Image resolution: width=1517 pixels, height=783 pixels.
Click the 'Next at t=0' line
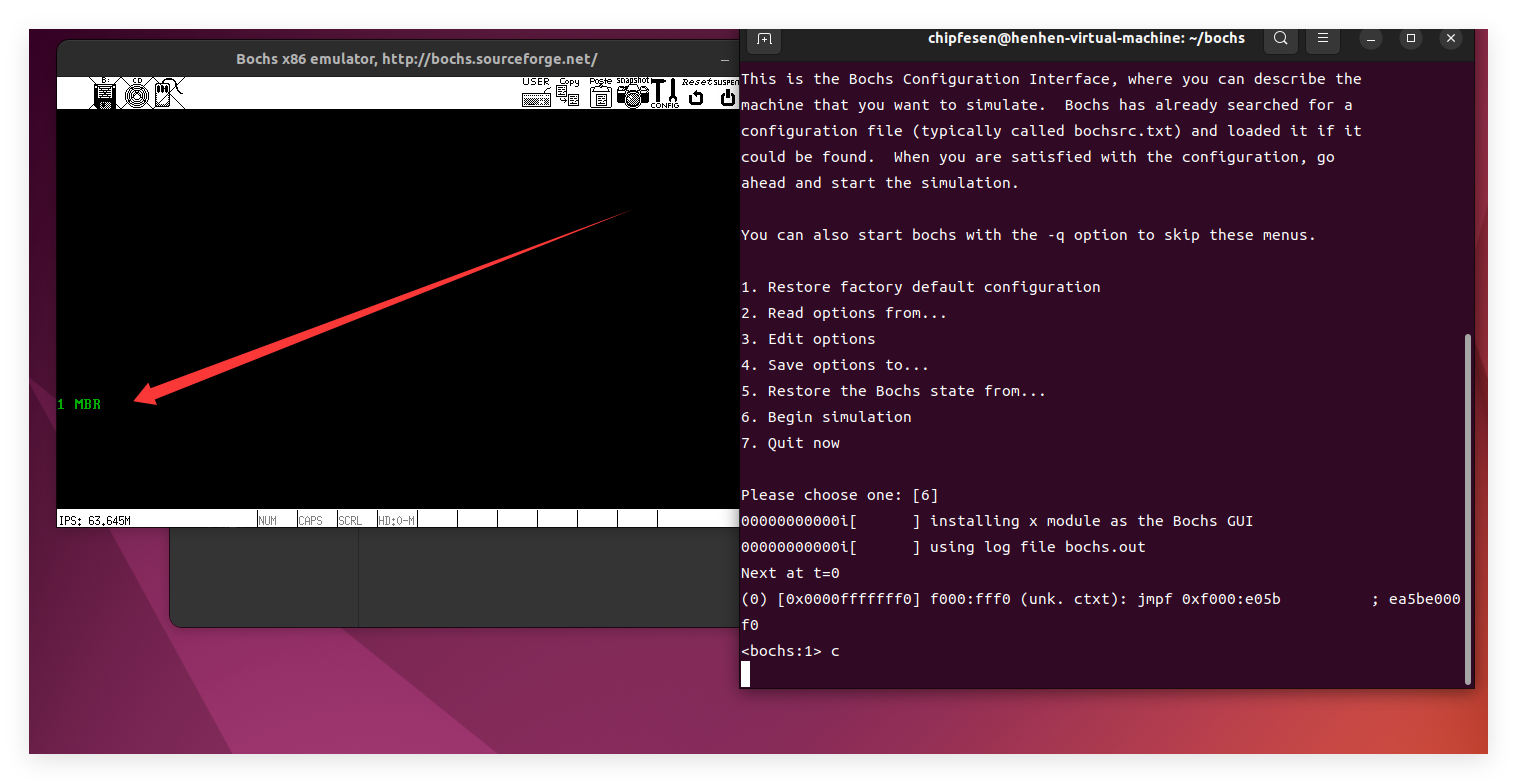(790, 573)
